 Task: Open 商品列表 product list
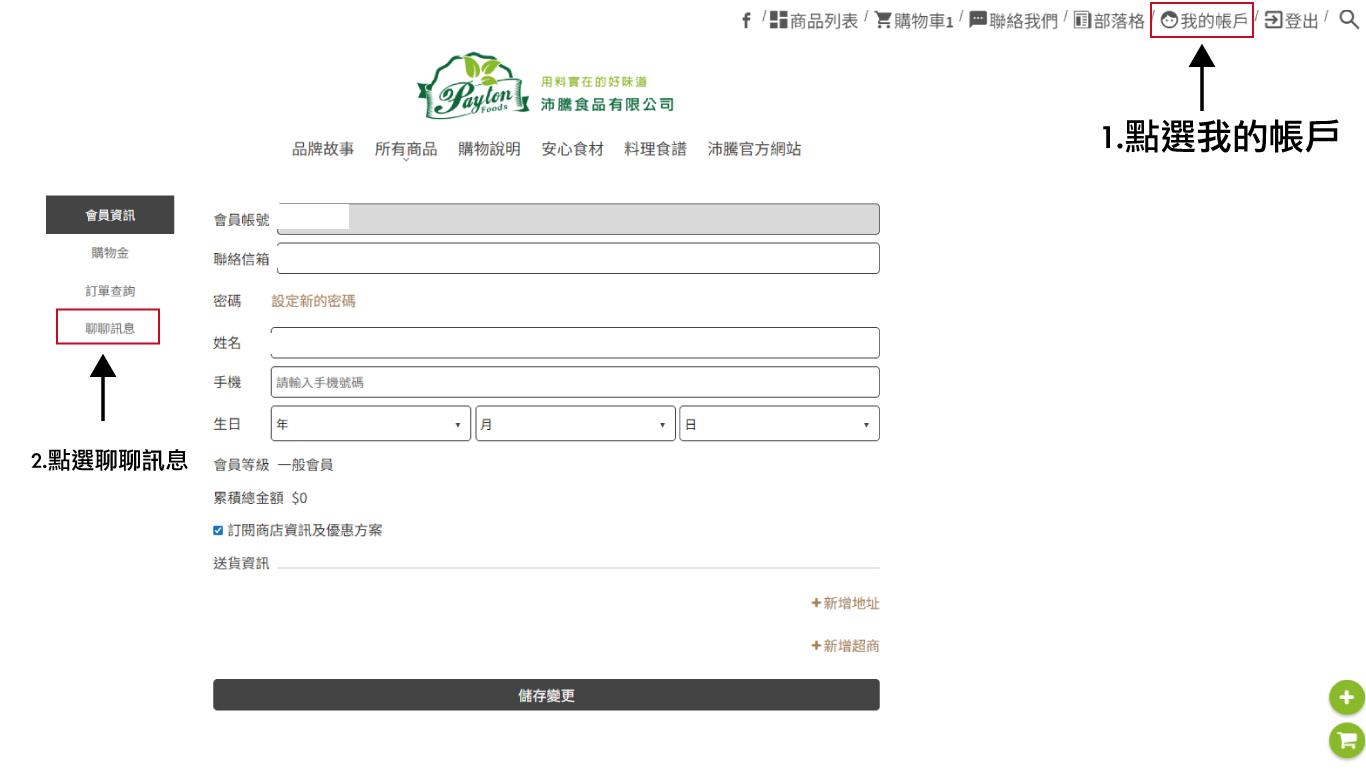click(814, 20)
